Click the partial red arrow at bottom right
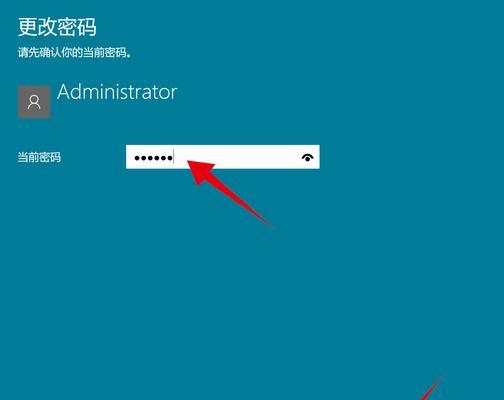 tap(430, 388)
